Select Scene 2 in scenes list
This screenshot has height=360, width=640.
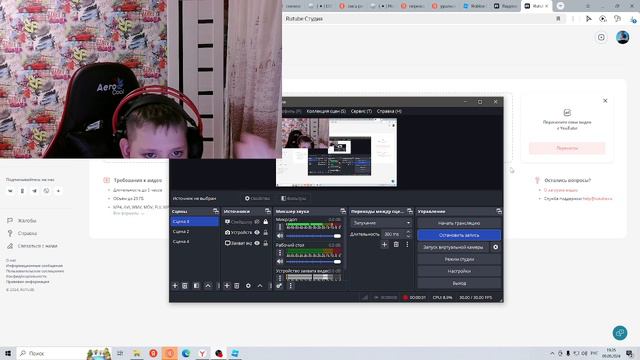(194, 231)
